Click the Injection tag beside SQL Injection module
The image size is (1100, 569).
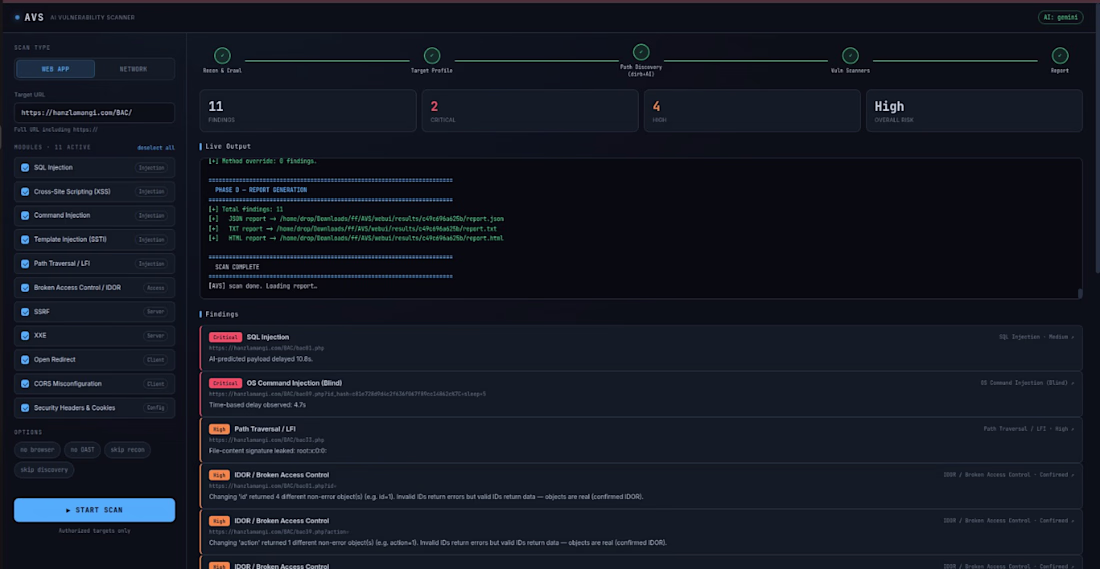coord(151,168)
